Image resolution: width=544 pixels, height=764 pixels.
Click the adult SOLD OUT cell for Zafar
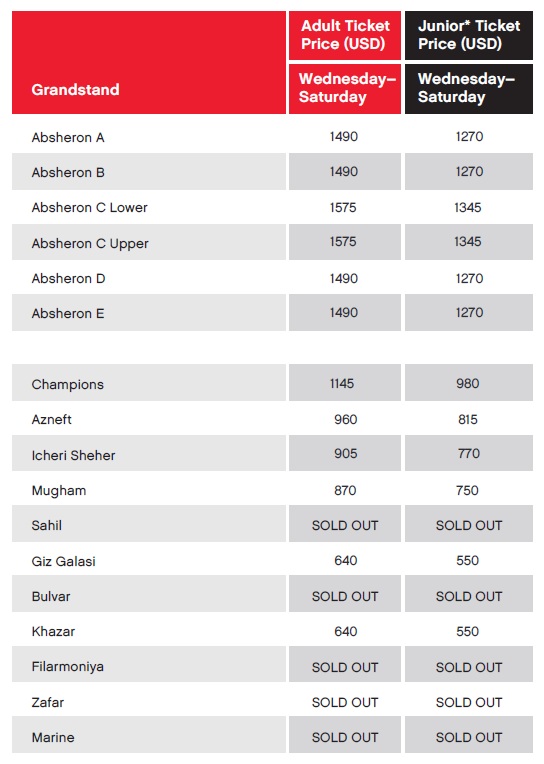(345, 702)
